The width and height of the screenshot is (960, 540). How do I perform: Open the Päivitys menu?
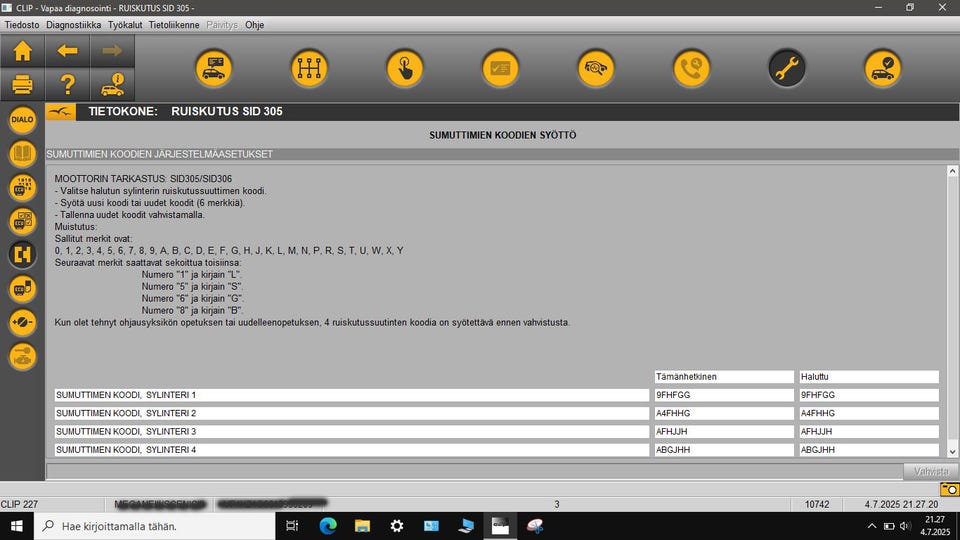pyautogui.click(x=222, y=25)
